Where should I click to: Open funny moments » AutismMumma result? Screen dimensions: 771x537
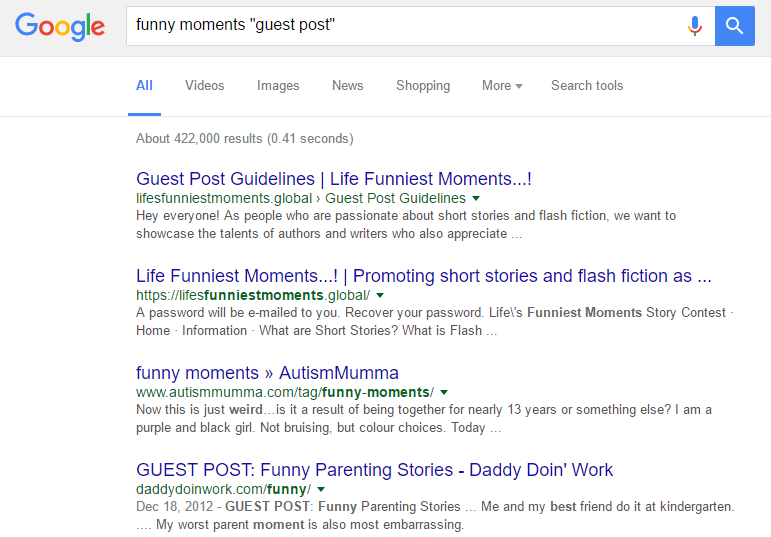click(267, 373)
